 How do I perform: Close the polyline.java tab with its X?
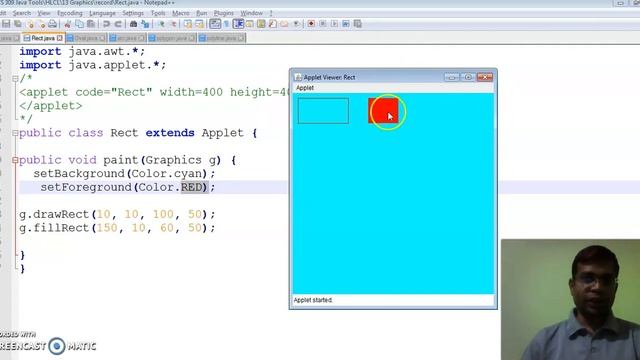(241, 38)
